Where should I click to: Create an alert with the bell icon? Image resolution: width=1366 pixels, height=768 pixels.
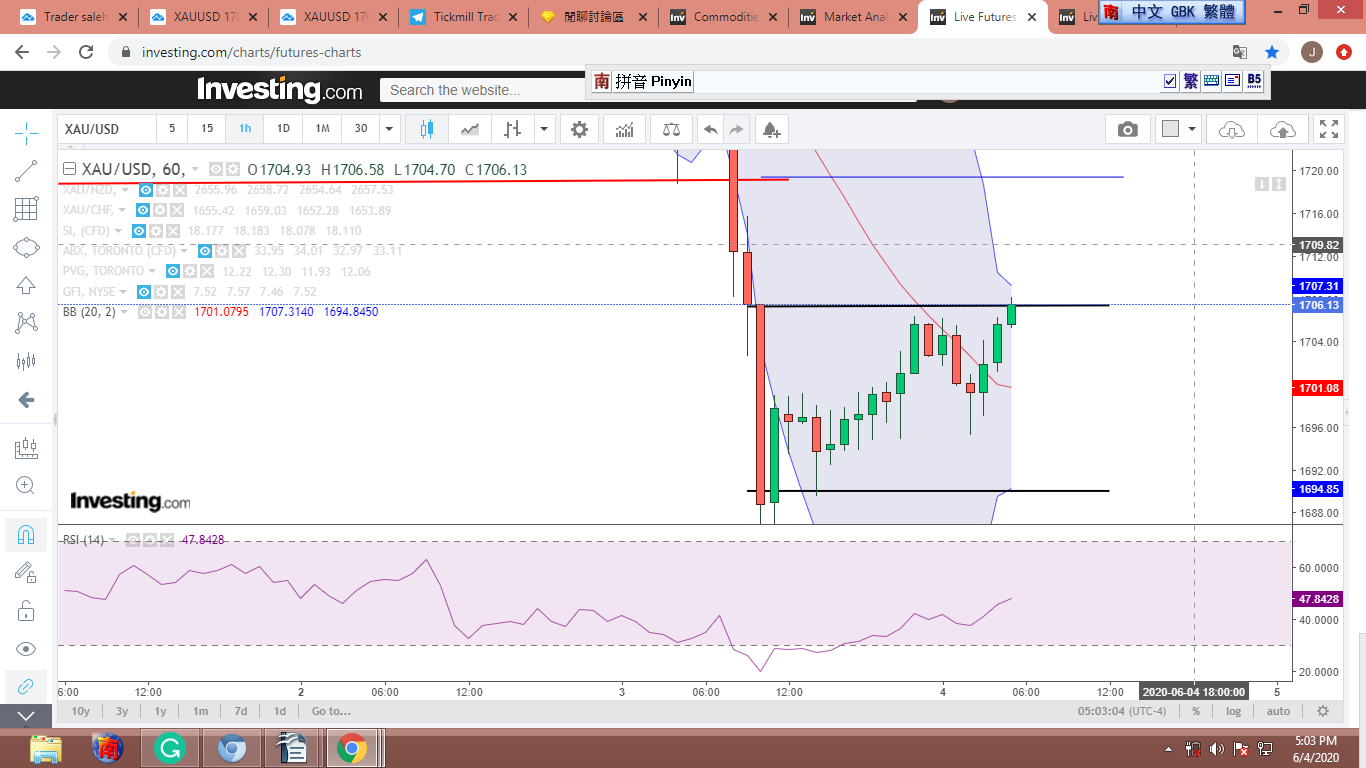770,129
